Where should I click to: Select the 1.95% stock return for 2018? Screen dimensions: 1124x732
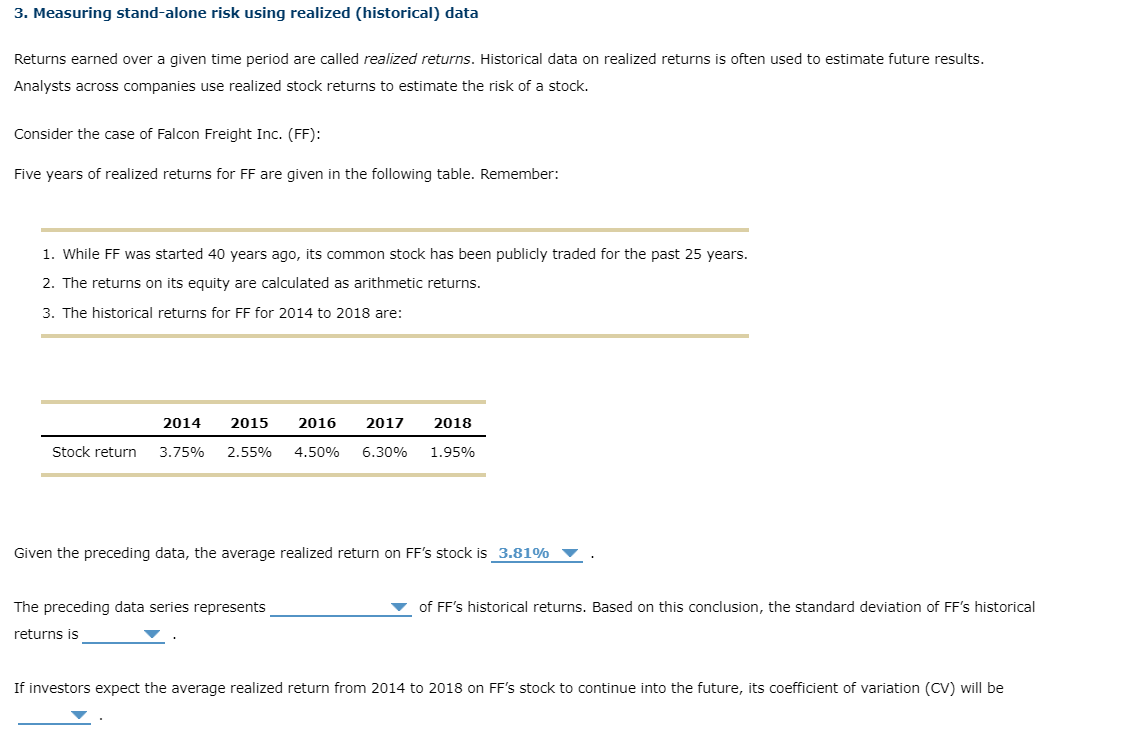coord(453,452)
